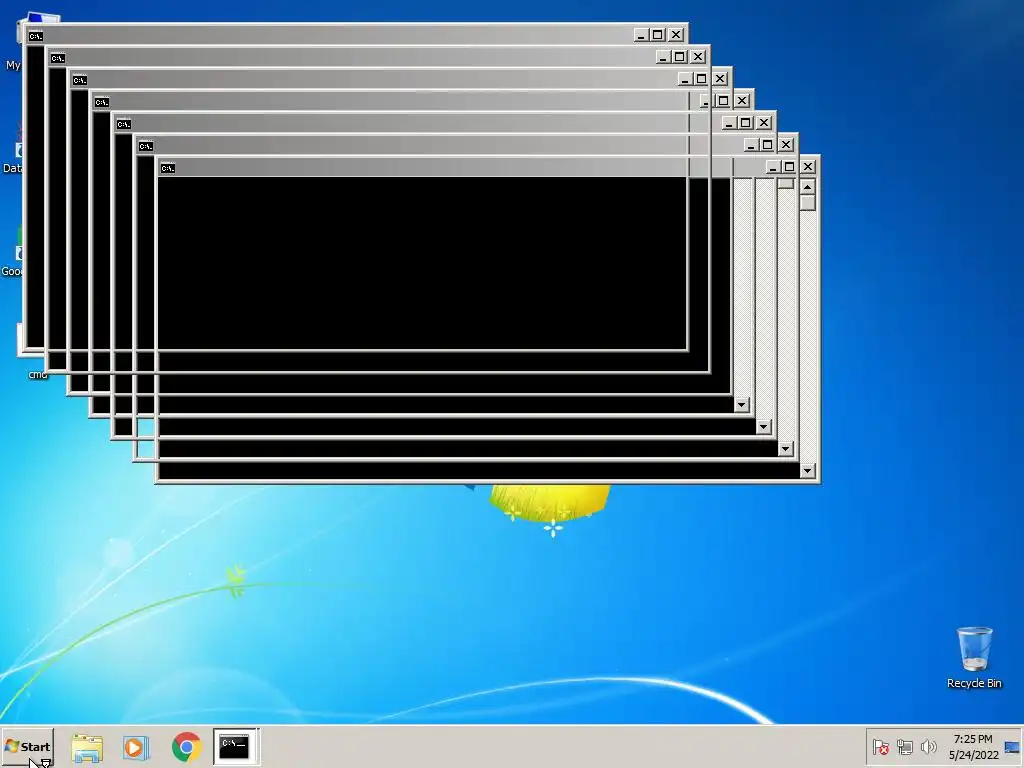Minimize the second cascaded cmd window
This screenshot has width=1024, height=768.
coord(662,57)
